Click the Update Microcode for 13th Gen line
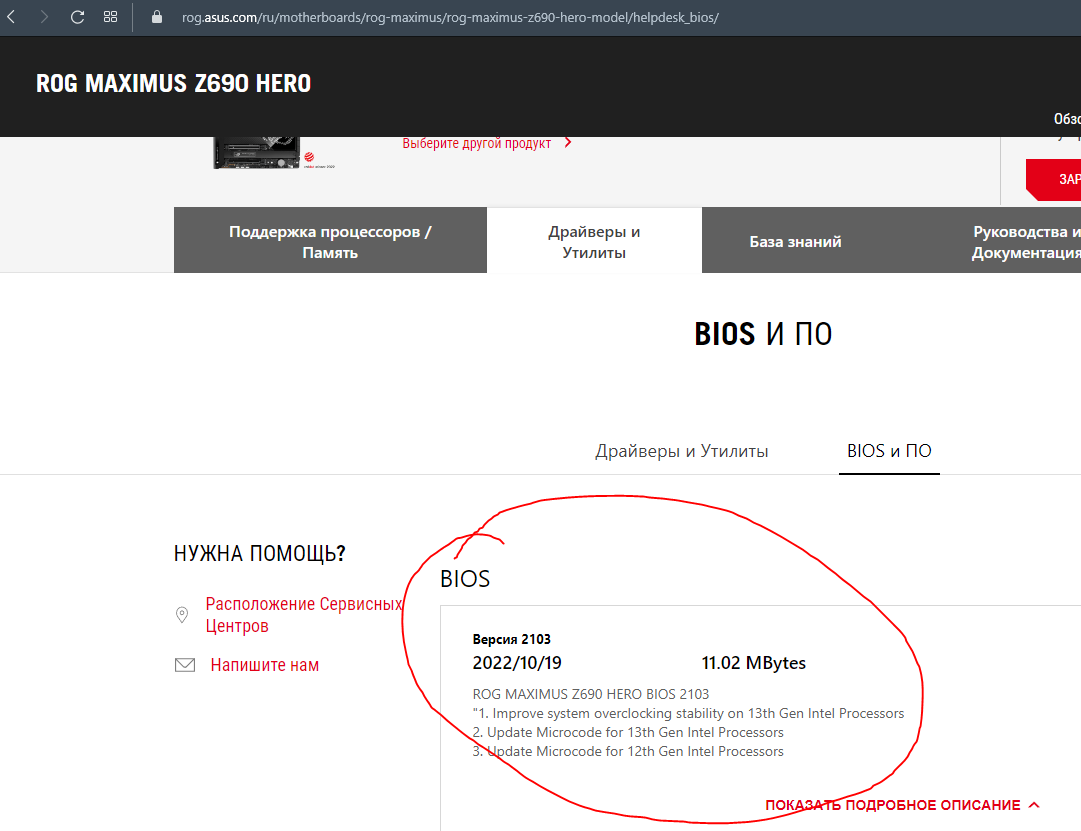The height and width of the screenshot is (831, 1081). point(628,732)
